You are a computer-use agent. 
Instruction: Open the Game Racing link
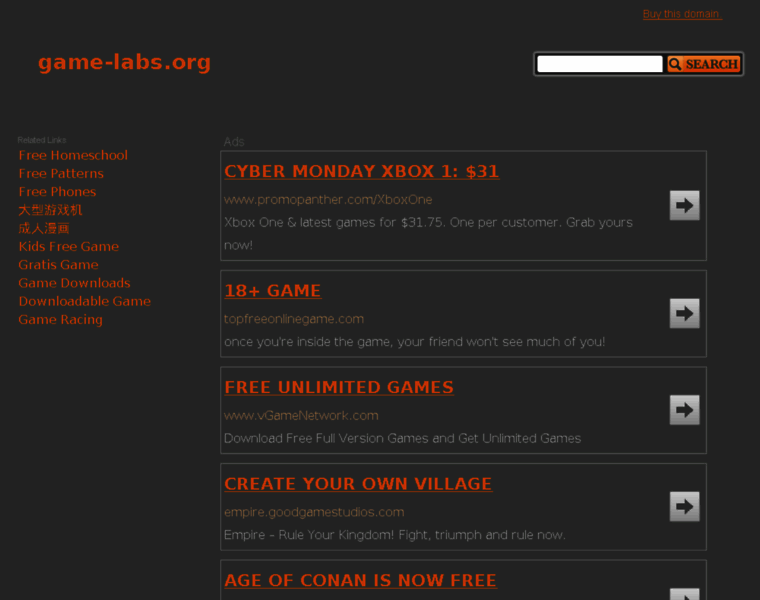click(x=61, y=320)
